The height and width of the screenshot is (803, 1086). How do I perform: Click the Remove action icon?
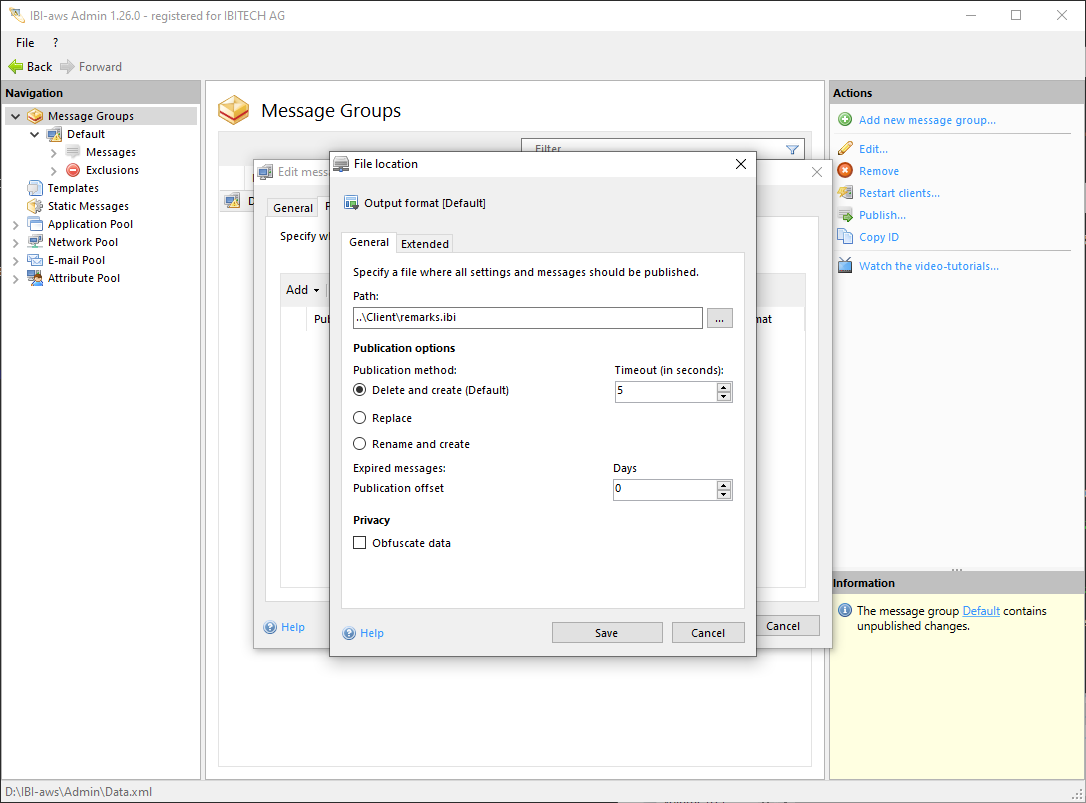click(x=845, y=171)
